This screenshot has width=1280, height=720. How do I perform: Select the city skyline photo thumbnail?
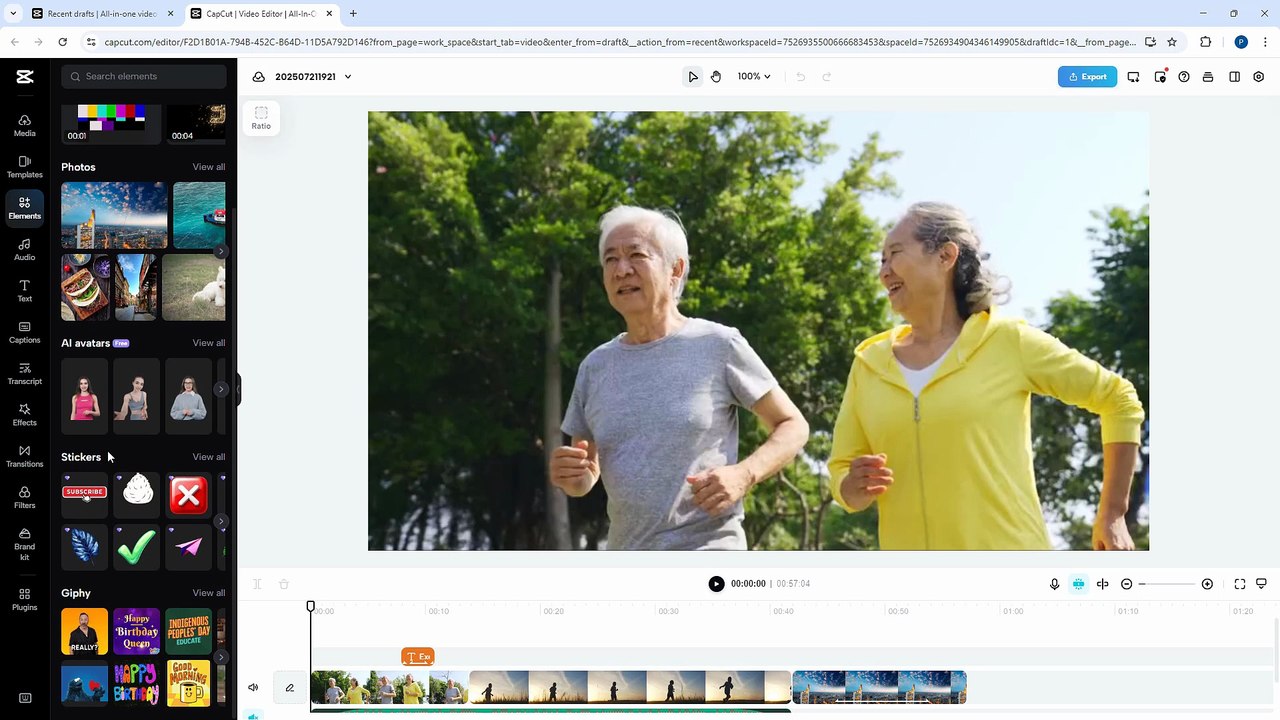click(x=114, y=215)
